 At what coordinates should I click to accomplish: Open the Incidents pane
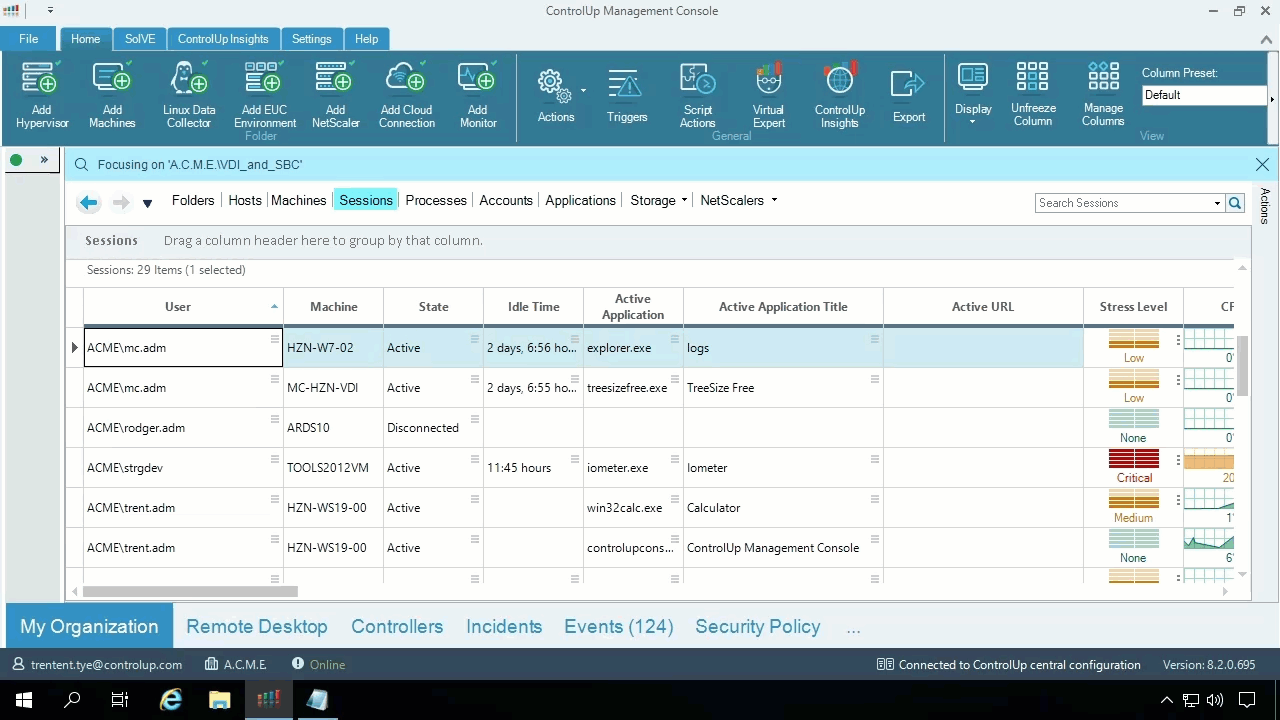click(x=504, y=626)
